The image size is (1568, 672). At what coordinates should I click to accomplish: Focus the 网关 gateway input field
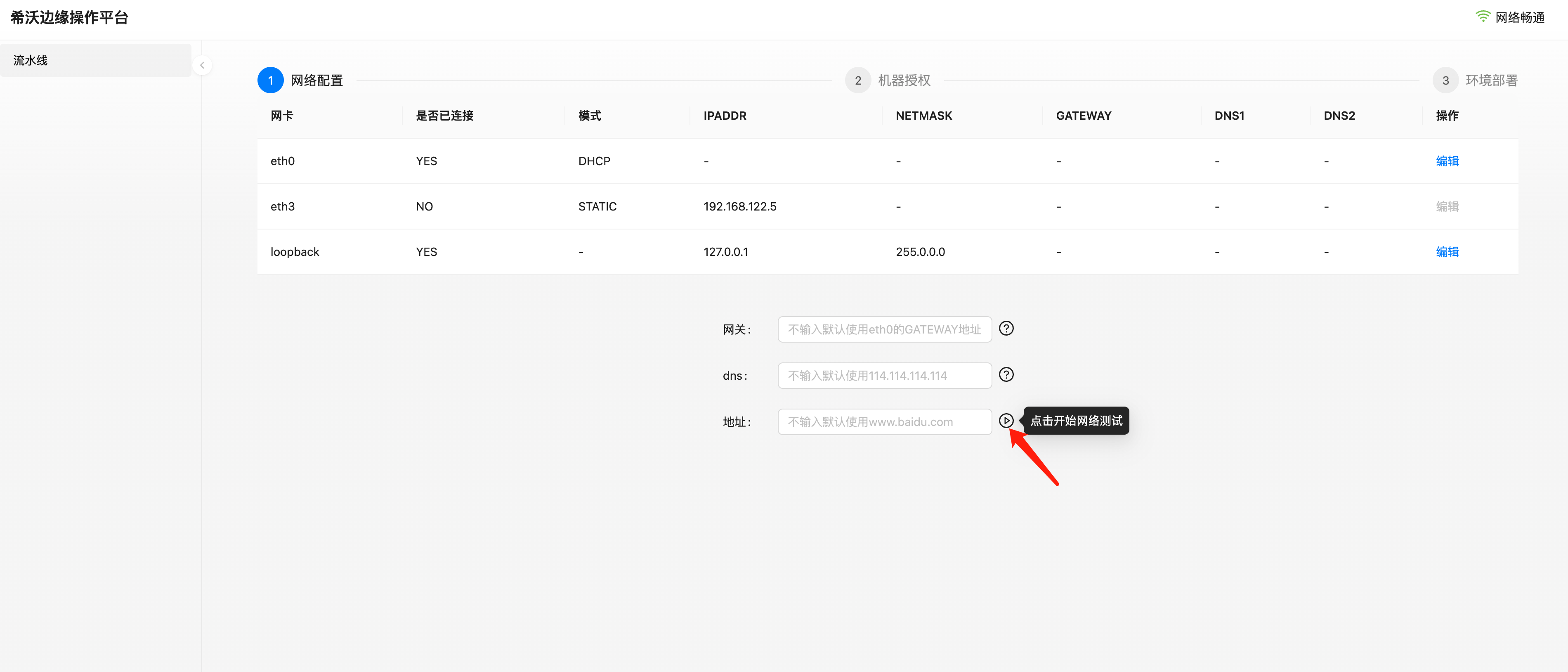pos(884,329)
